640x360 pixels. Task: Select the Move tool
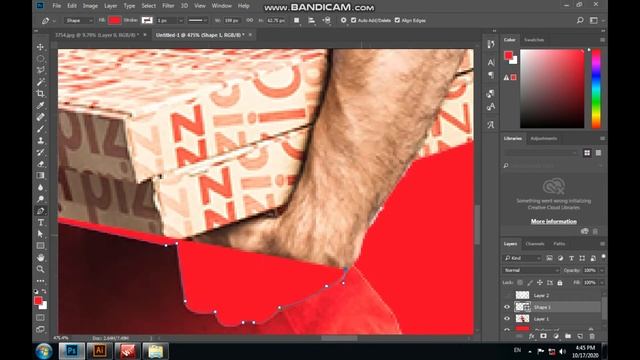point(40,47)
